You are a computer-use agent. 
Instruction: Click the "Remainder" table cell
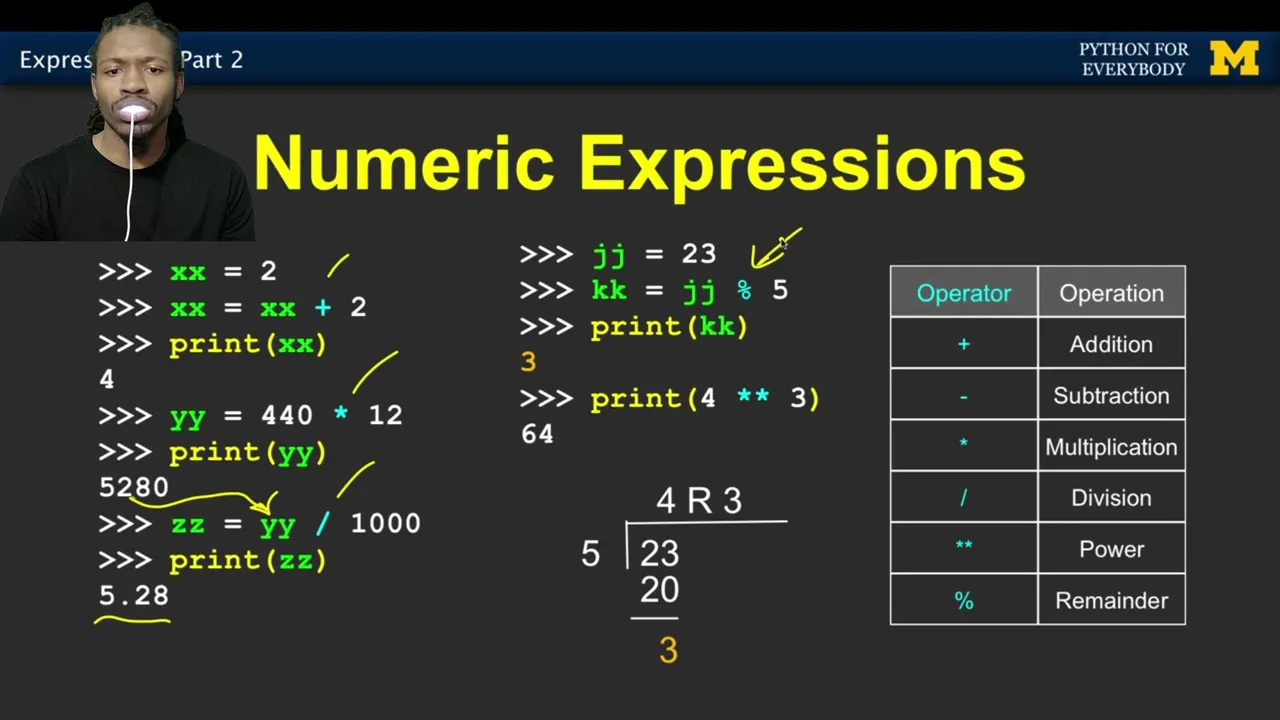tap(1112, 601)
